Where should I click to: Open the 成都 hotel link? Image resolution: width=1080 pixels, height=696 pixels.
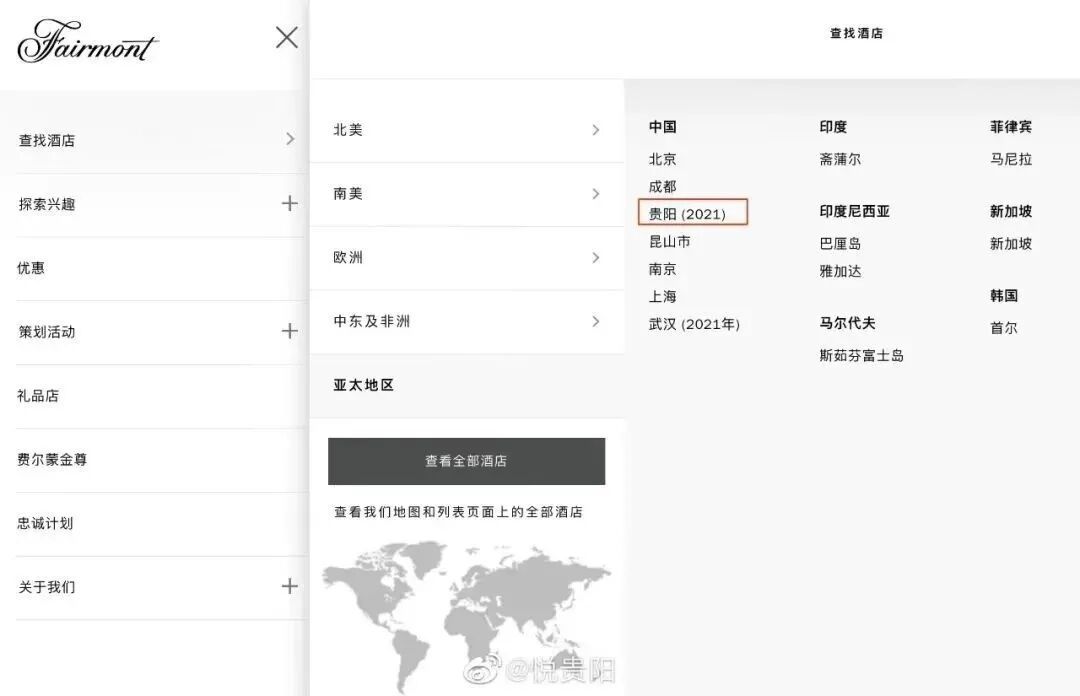coord(663,187)
